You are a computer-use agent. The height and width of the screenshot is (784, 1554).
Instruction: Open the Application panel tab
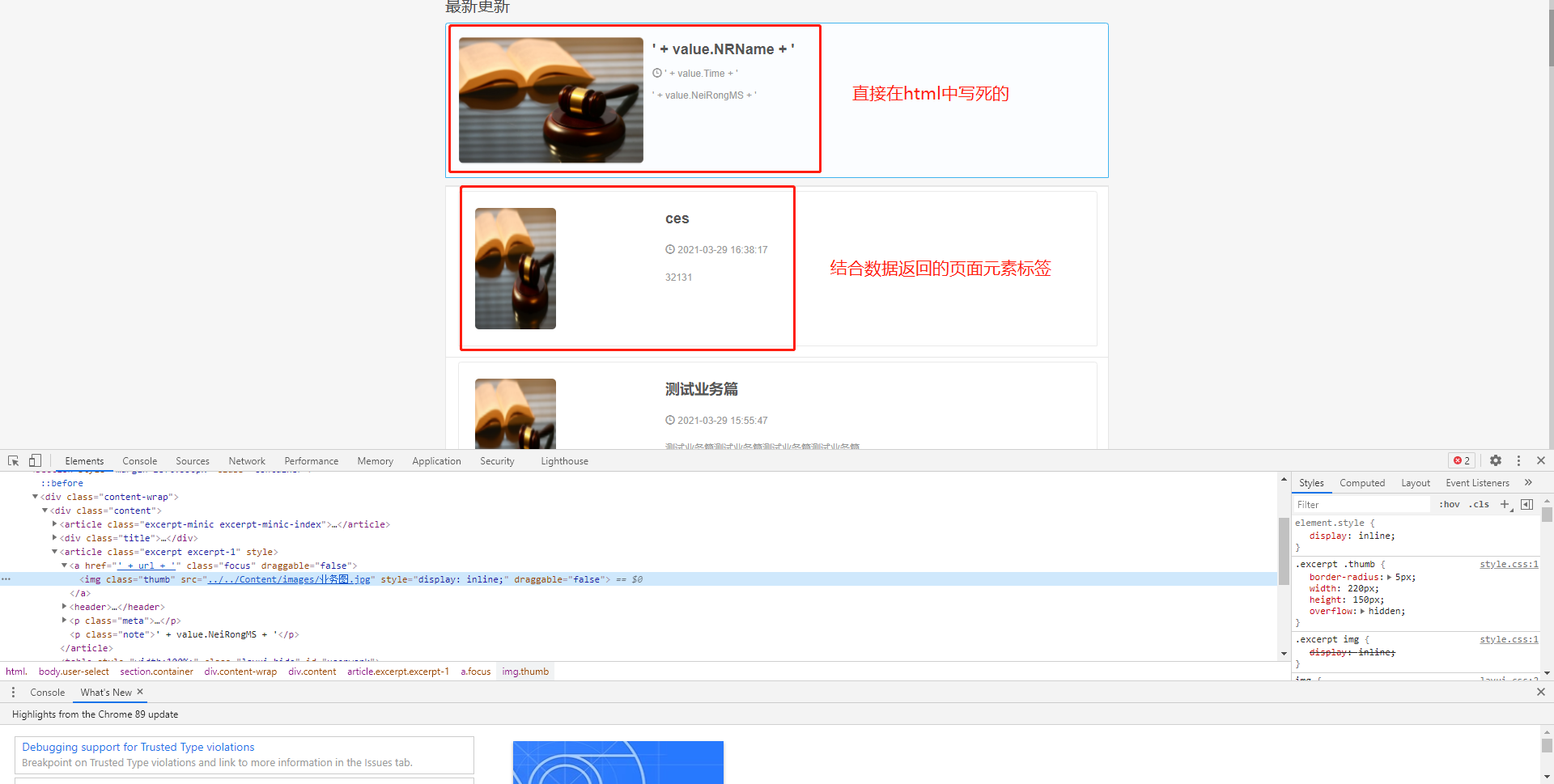(x=436, y=460)
